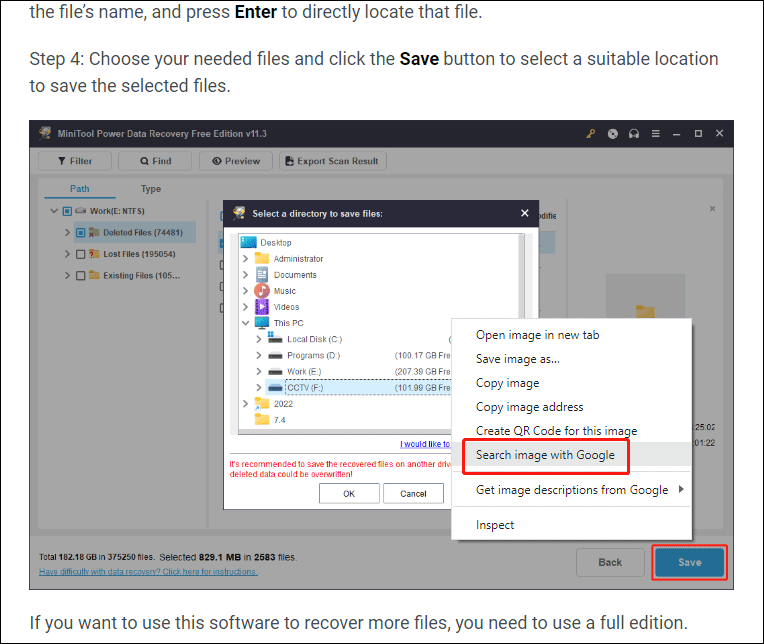Expand the Deleted Files (74481) node
The height and width of the screenshot is (644, 764).
[67, 232]
